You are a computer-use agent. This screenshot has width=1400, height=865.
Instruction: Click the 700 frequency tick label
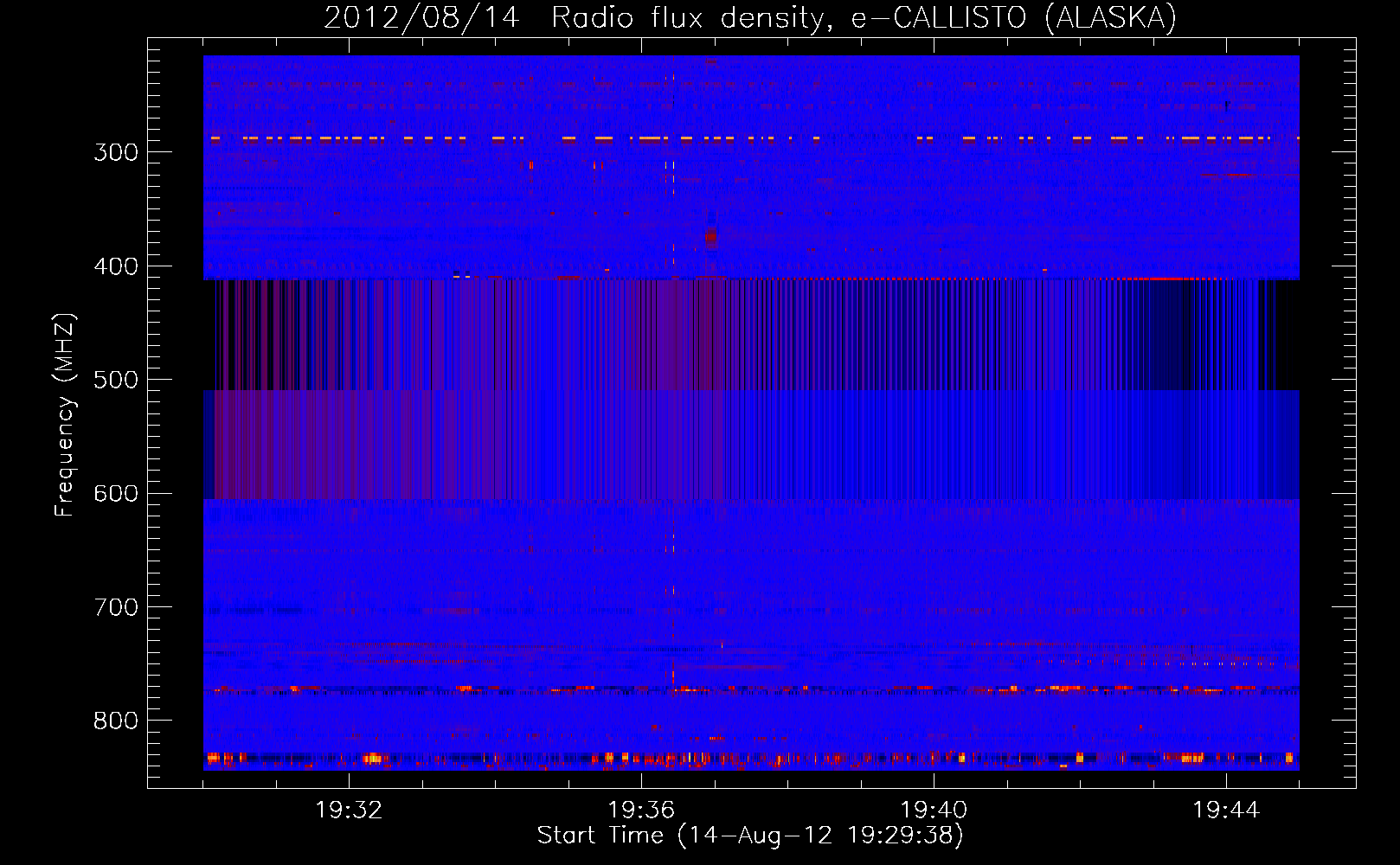[x=116, y=607]
